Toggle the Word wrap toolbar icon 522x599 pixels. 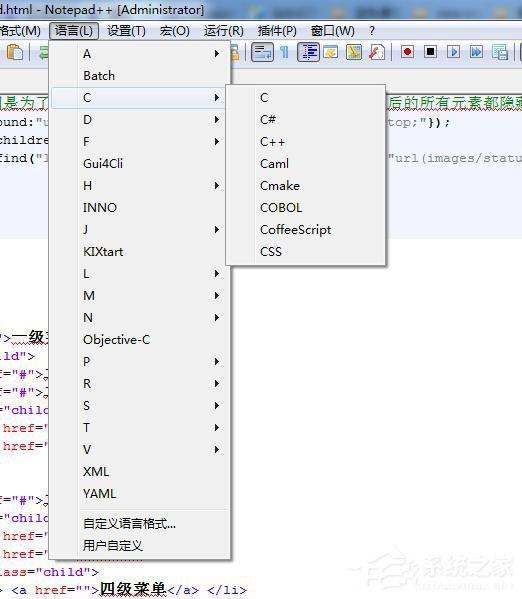262,52
